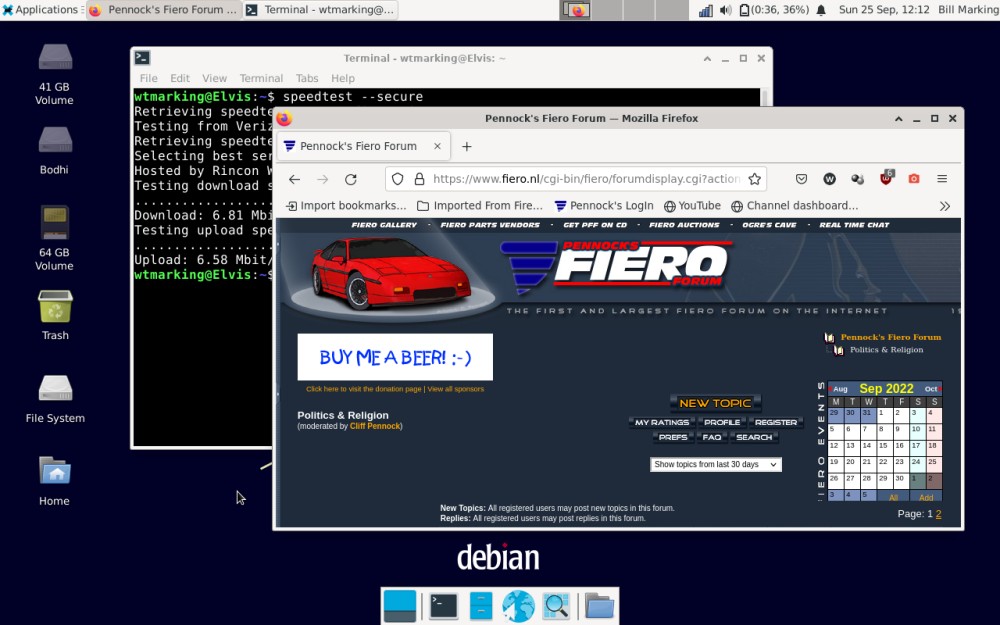Open the Firefox hamburger menu

tap(941, 179)
